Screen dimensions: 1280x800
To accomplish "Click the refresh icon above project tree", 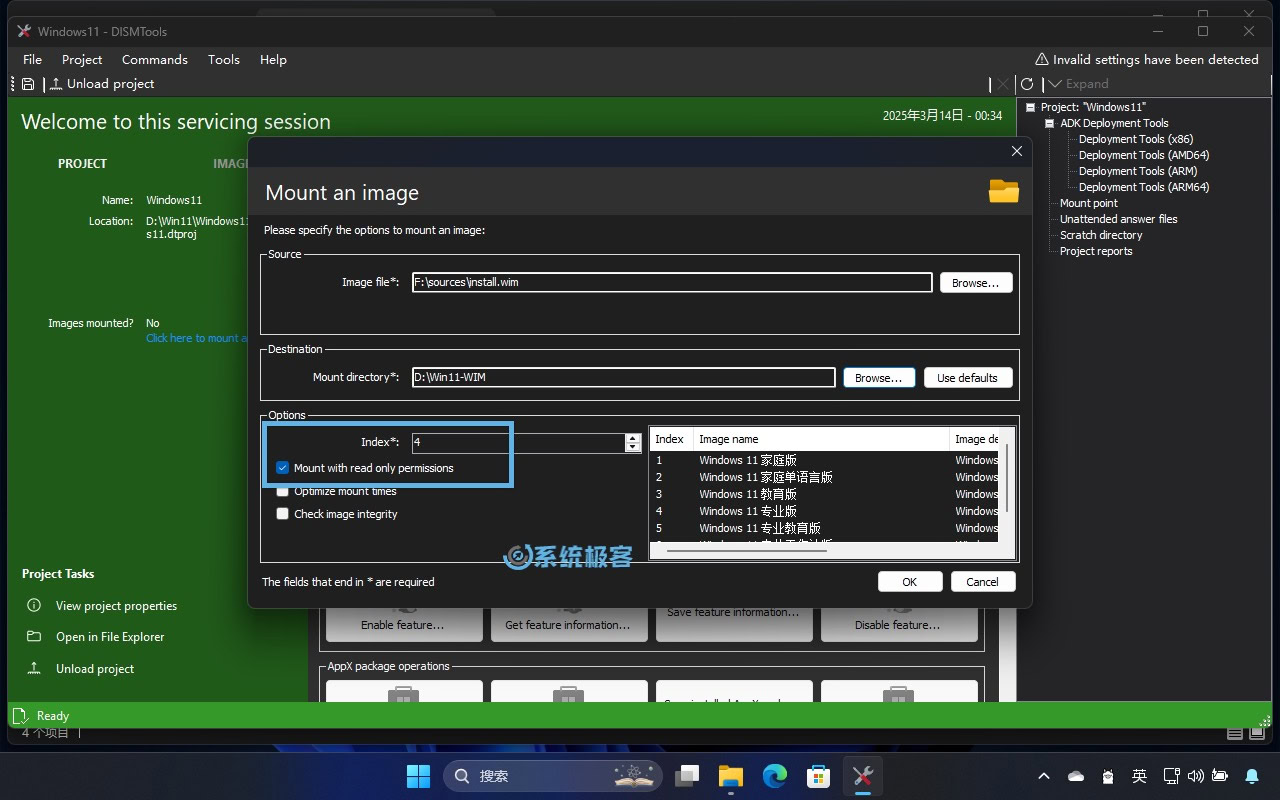I will 1027,84.
